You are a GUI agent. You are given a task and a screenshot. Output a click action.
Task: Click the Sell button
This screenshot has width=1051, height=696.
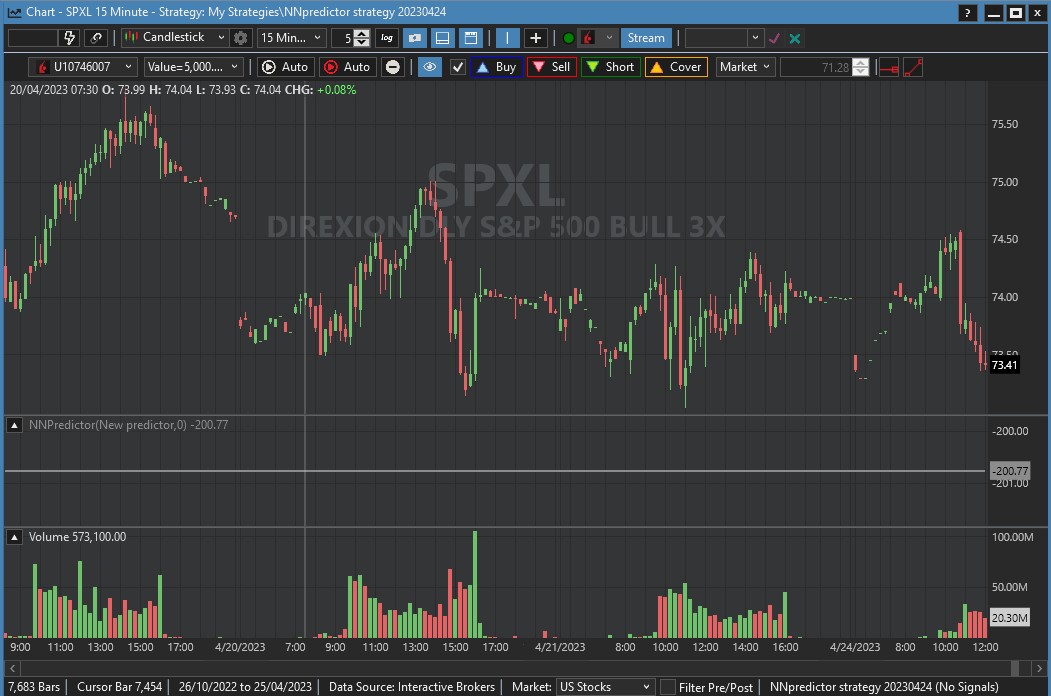[552, 67]
